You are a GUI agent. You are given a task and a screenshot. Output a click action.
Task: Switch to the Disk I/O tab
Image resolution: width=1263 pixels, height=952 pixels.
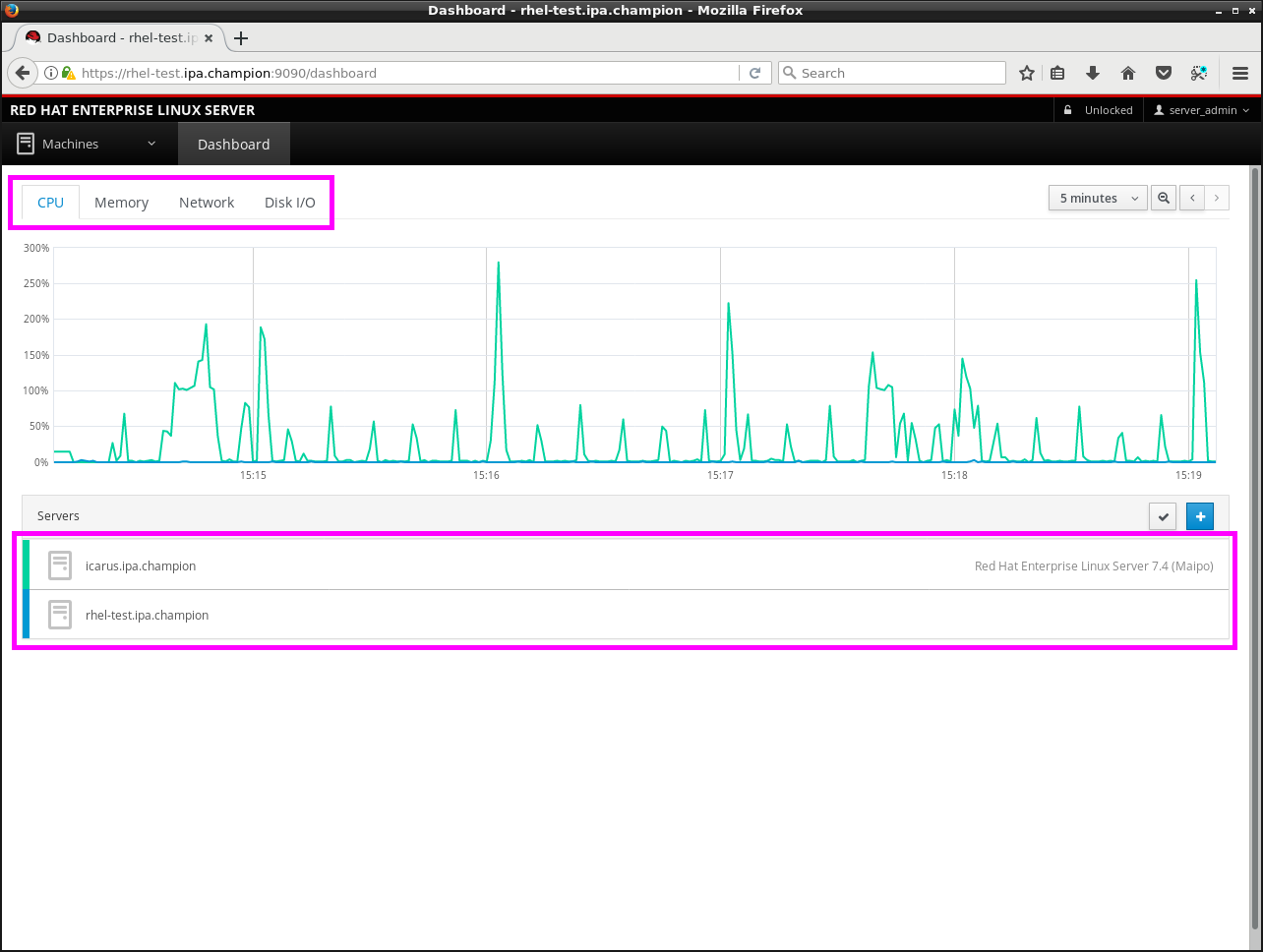(x=290, y=203)
